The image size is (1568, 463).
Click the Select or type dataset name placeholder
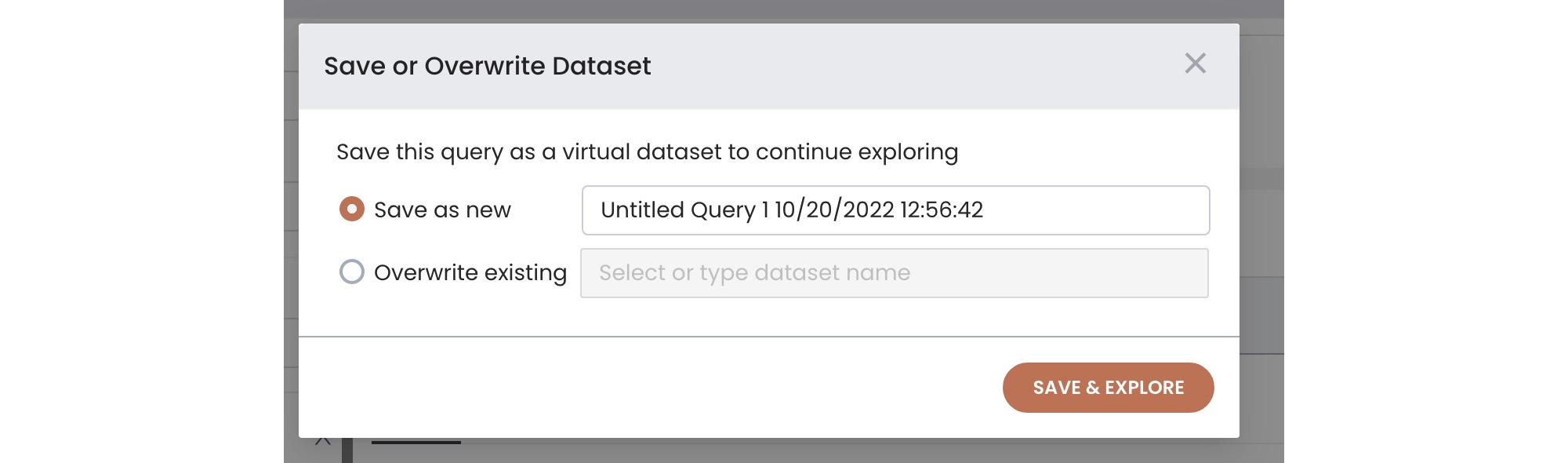tap(754, 273)
